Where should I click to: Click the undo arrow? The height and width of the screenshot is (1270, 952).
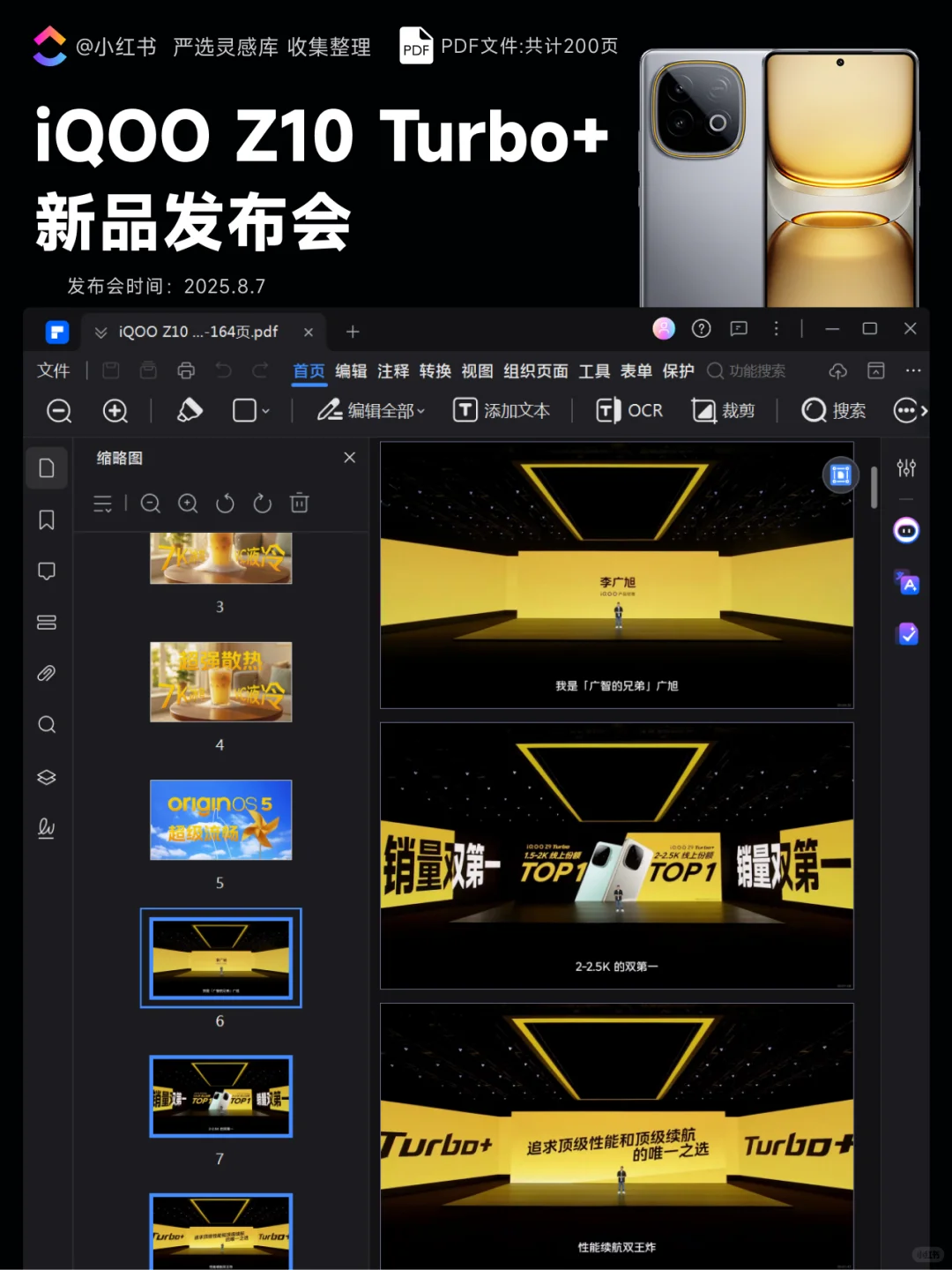[x=224, y=370]
